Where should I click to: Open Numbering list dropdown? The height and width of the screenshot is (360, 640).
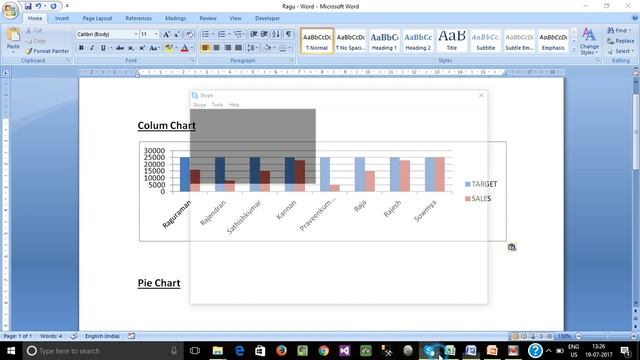point(229,34)
